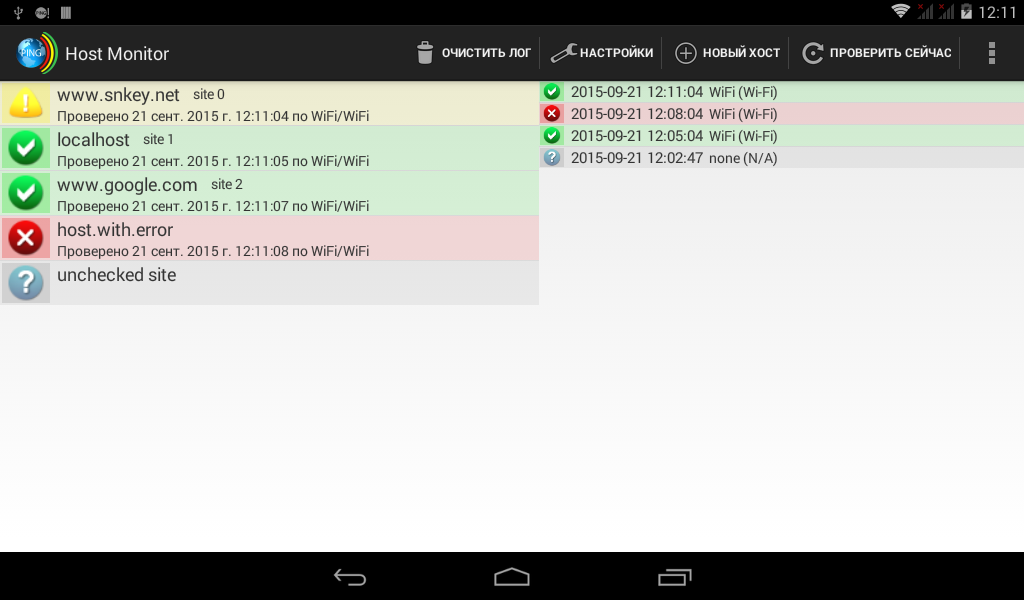This screenshot has height=600, width=1024.
Task: Tap the Android home navigation button
Action: click(x=512, y=576)
